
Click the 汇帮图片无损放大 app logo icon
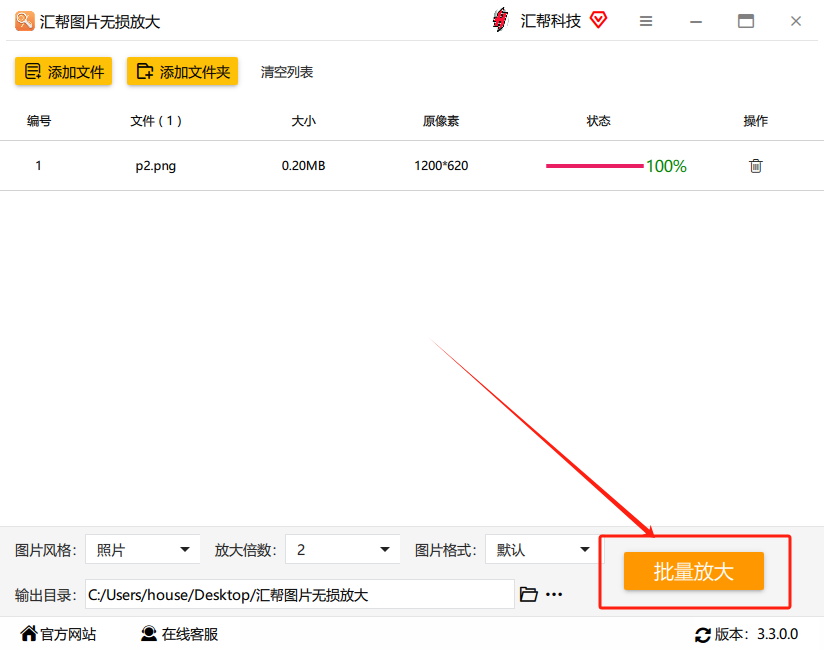[25, 21]
